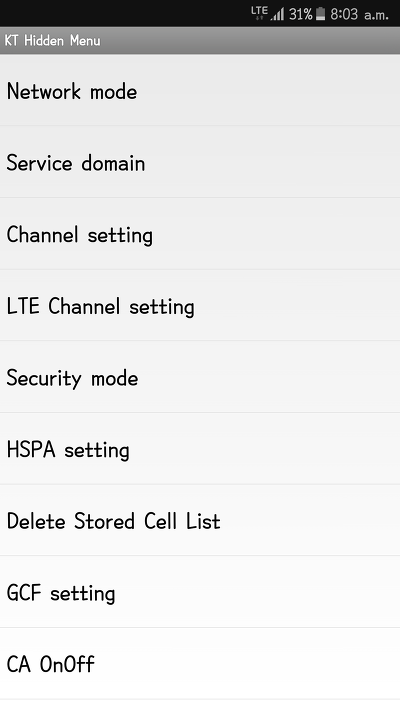
Task: Tap the battery icon in status bar
Action: [320, 14]
